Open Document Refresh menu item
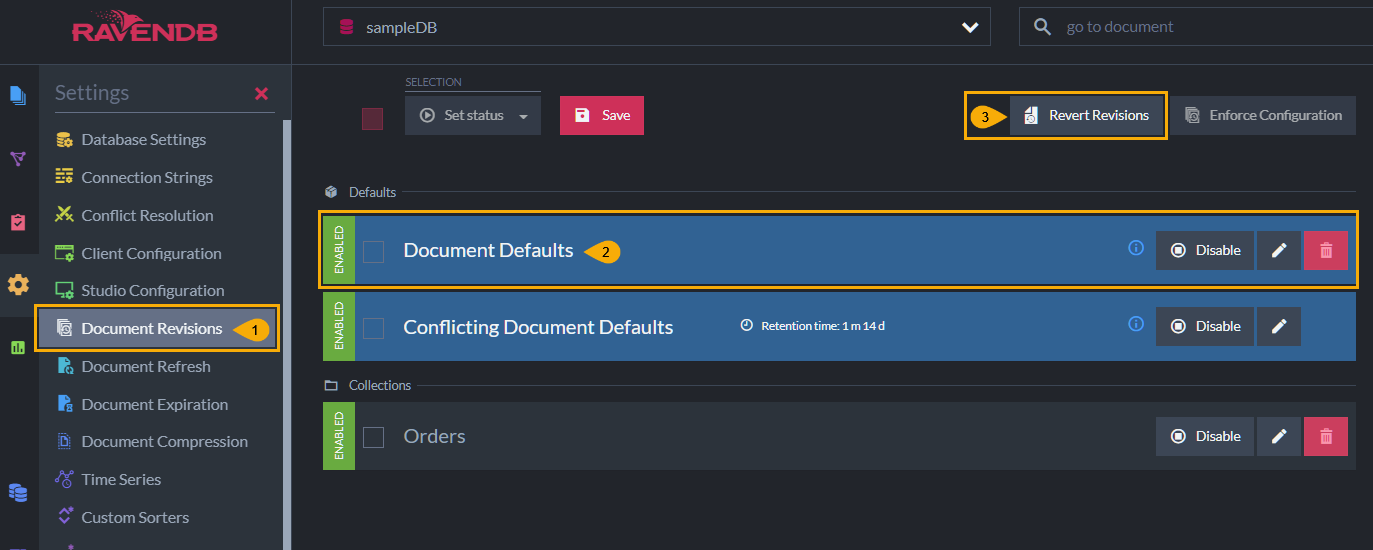This screenshot has width=1373, height=550. click(x=146, y=366)
